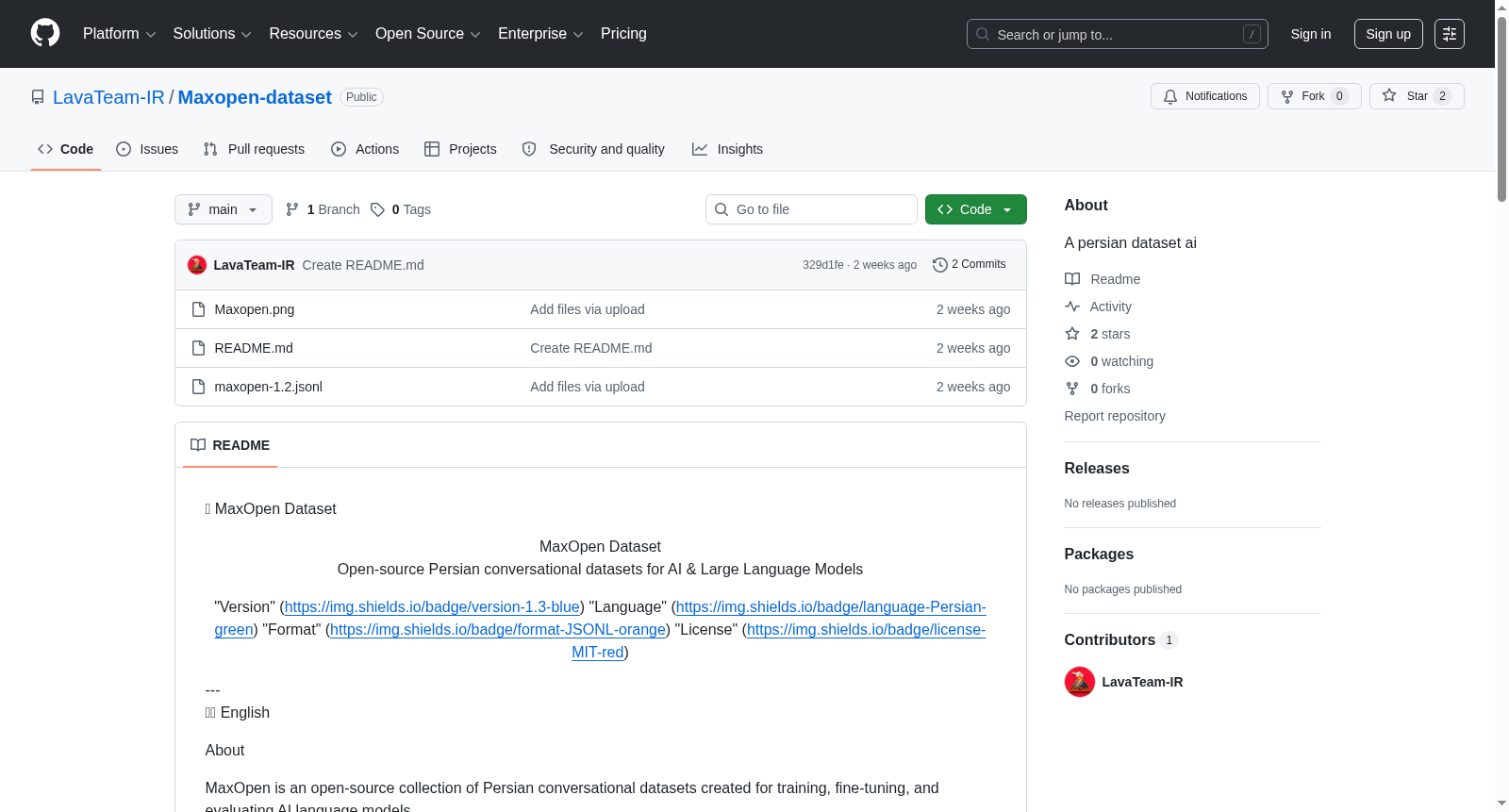The width and height of the screenshot is (1509, 812).
Task: Click the Create README.md commit message in header
Action: [363, 265]
